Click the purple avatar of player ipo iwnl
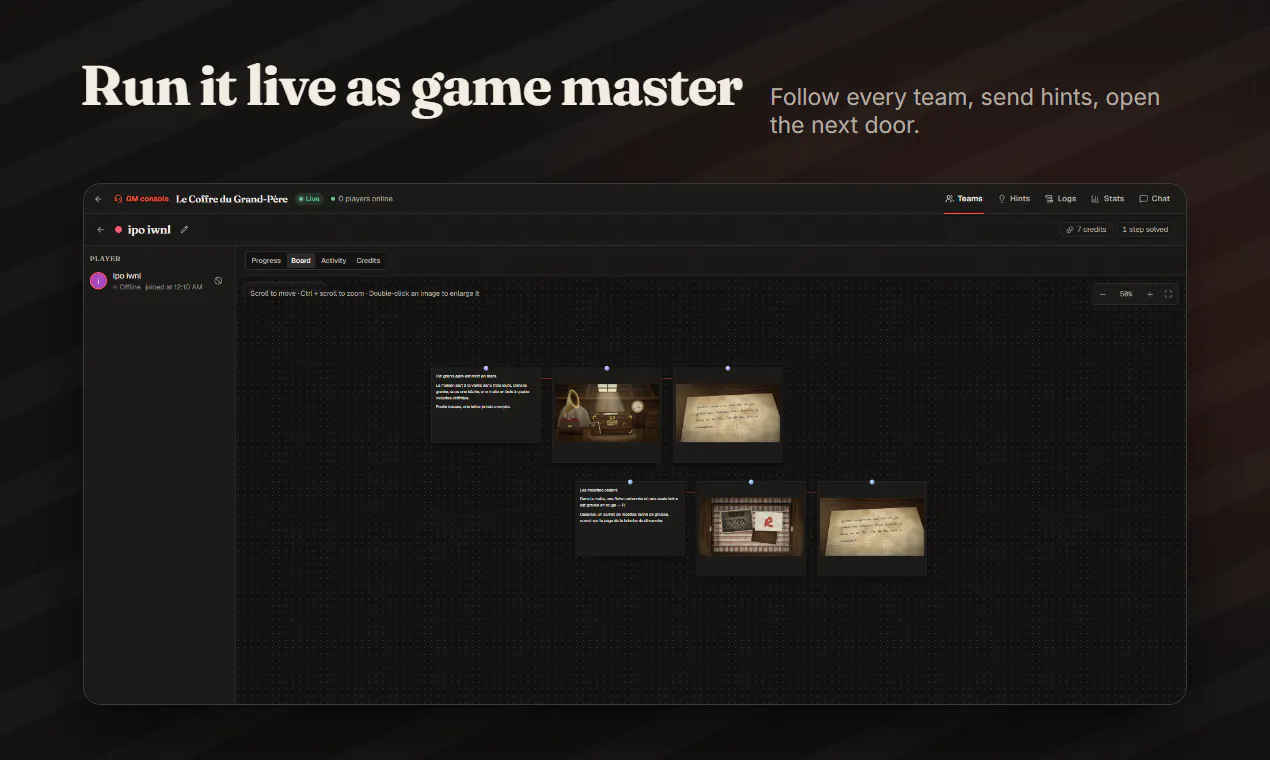Image resolution: width=1270 pixels, height=760 pixels. click(x=99, y=281)
